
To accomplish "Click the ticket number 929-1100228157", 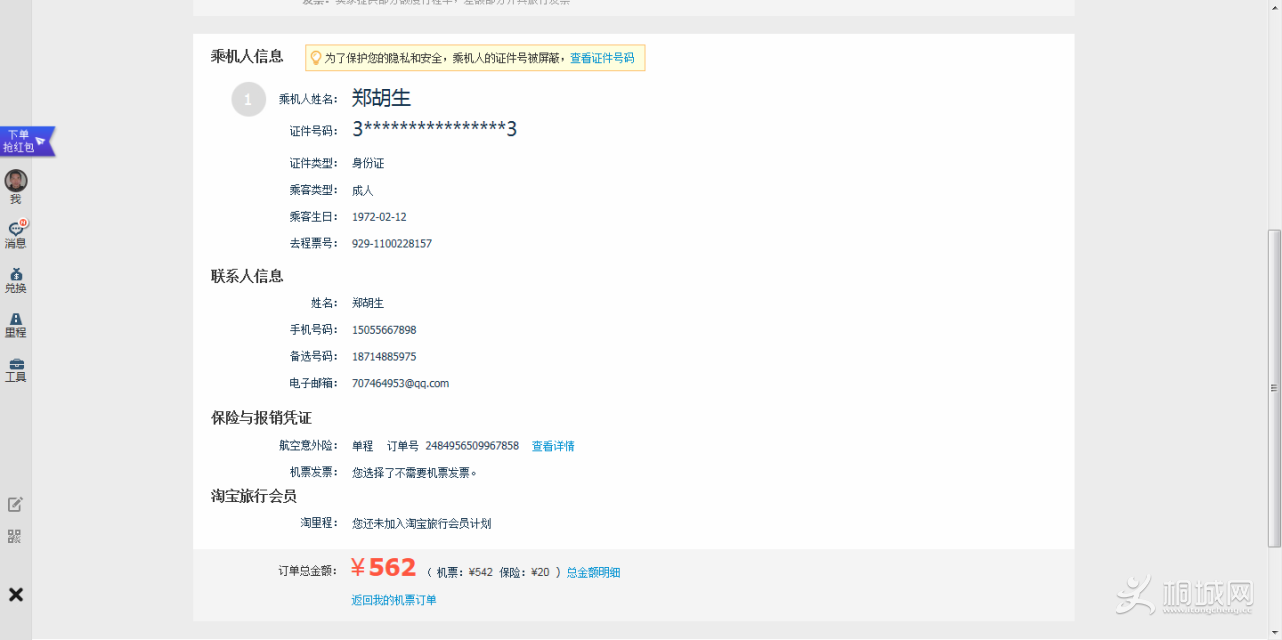I will [x=392, y=244].
